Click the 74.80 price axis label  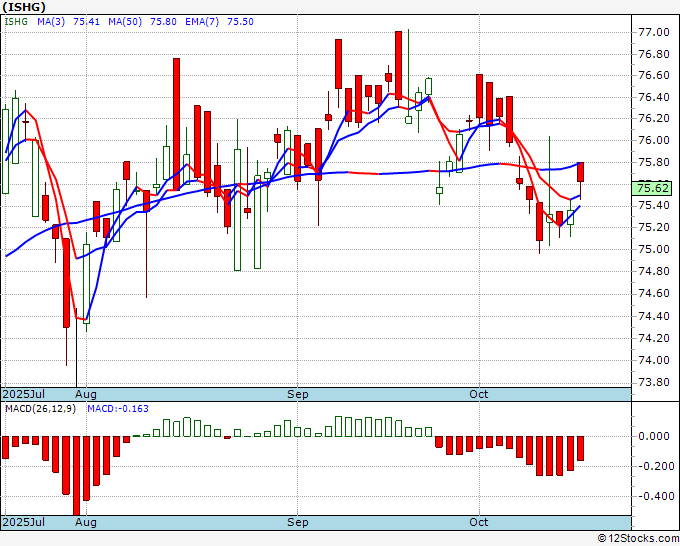tap(654, 271)
